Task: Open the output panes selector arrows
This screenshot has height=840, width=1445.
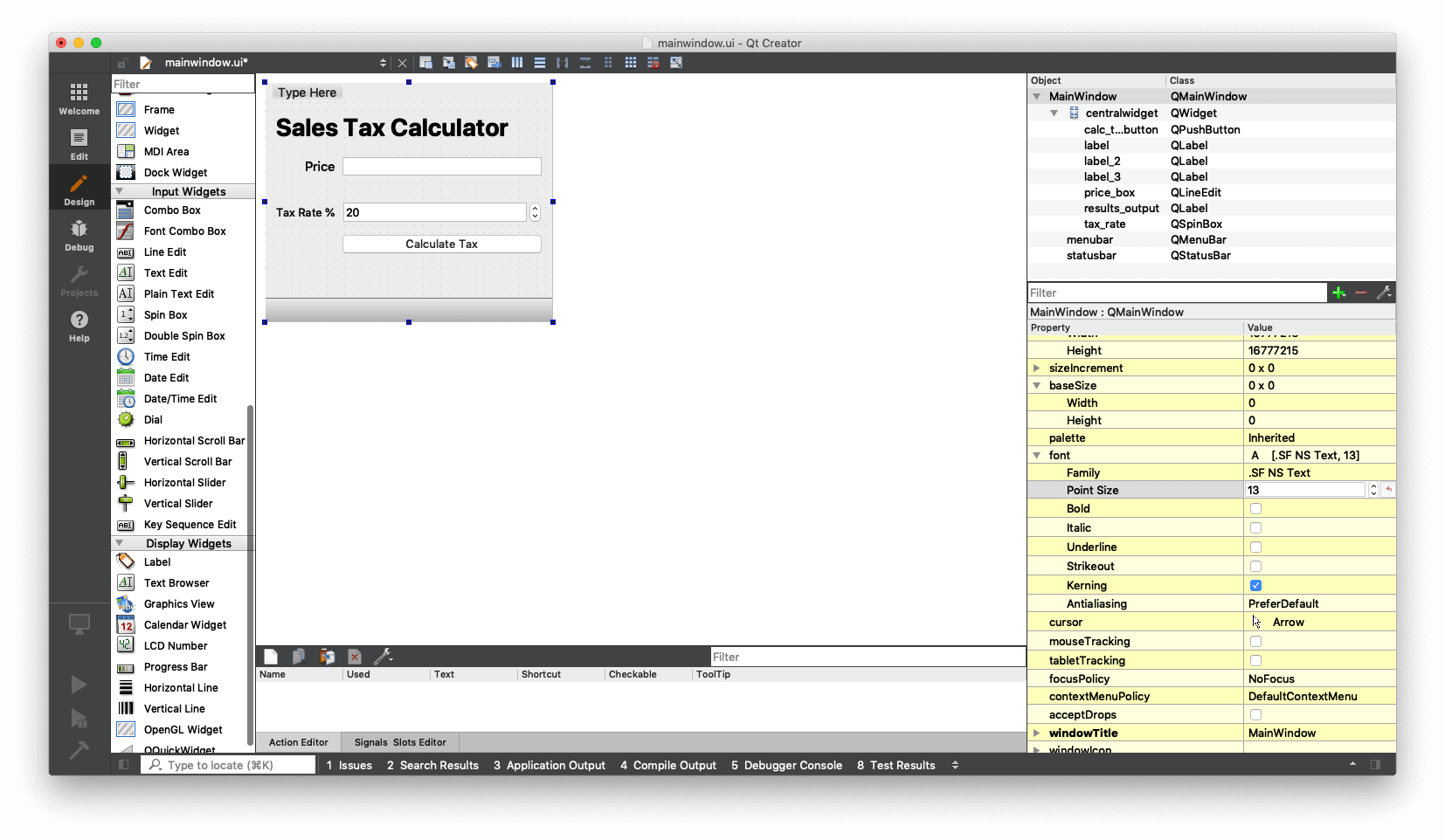Action: pos(955,765)
